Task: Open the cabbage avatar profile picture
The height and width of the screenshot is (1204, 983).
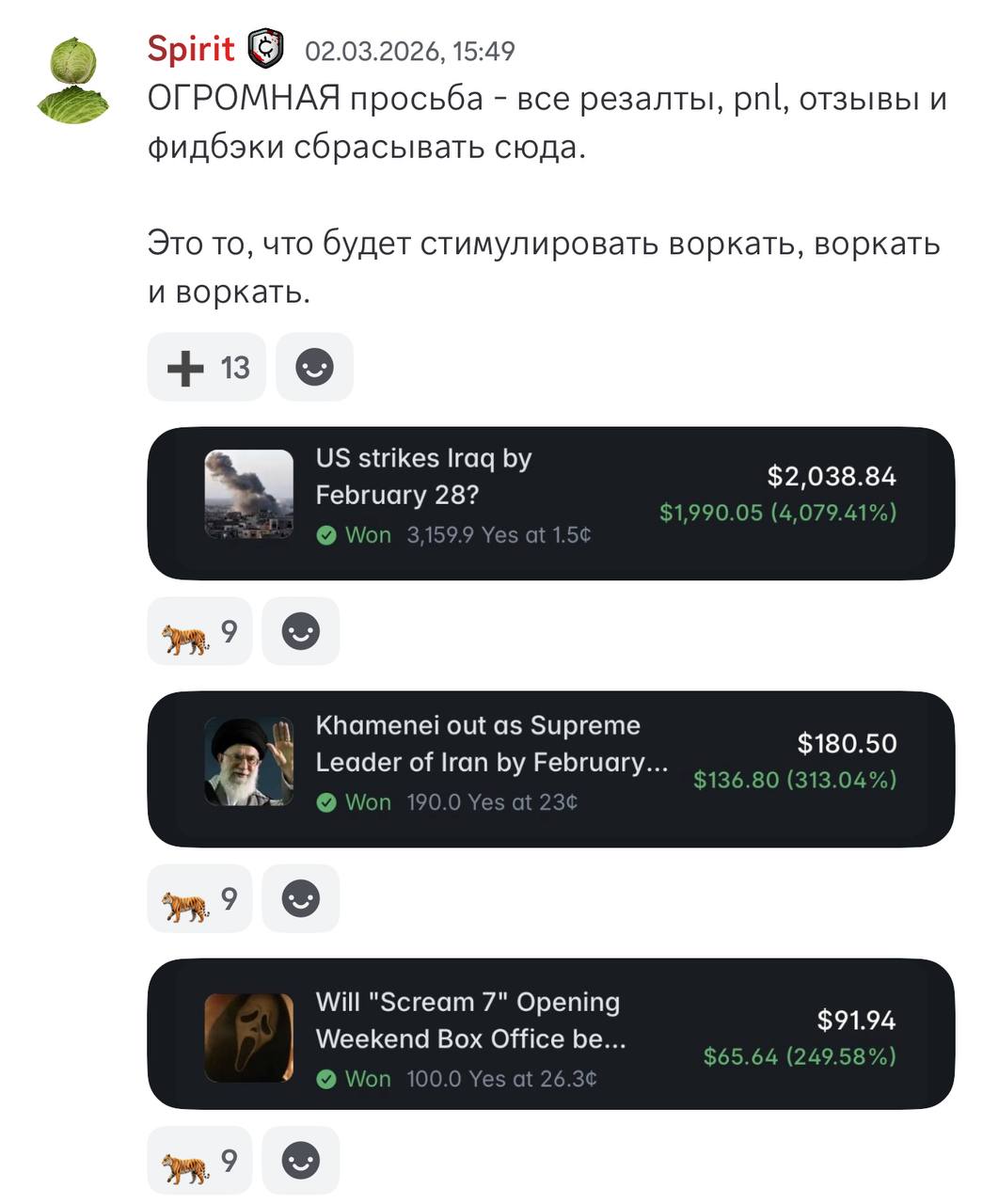Action: 73,80
